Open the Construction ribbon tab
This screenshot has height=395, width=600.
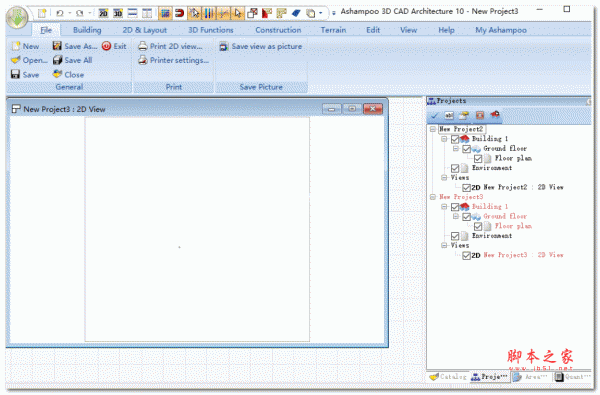tap(278, 30)
